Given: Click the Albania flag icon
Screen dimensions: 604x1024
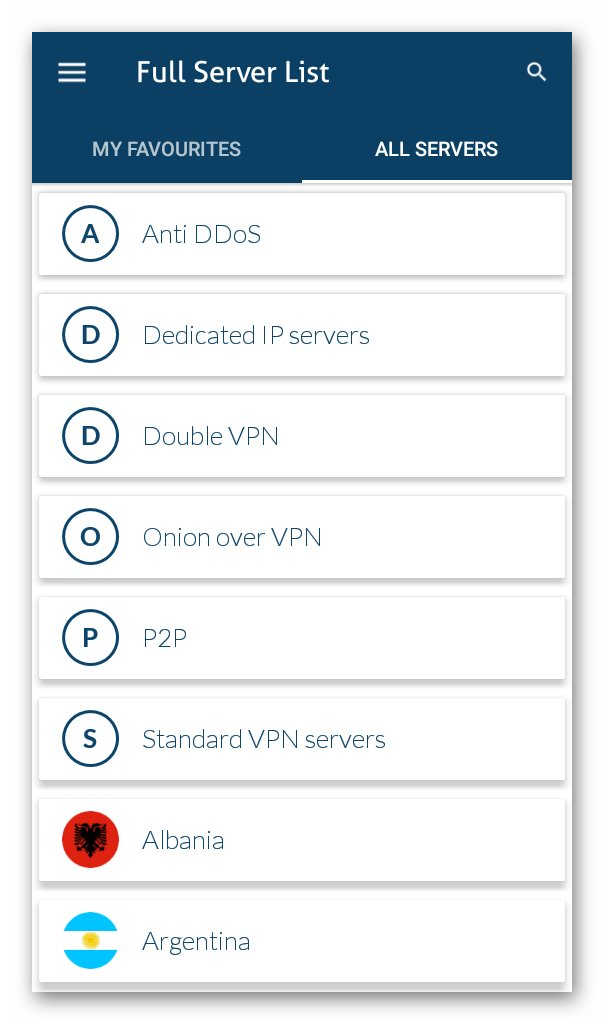Looking at the screenshot, I should [x=90, y=839].
